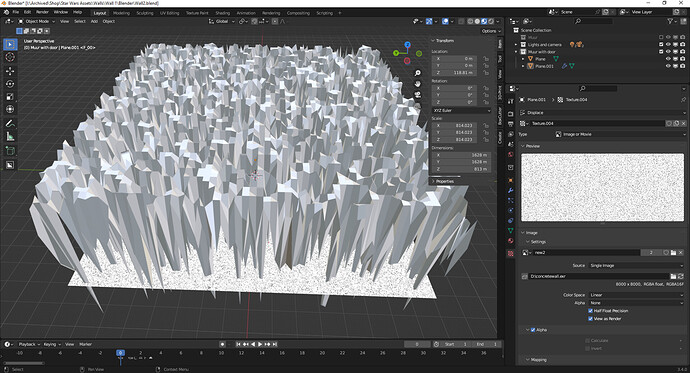Enable the Muur collection checkbox
This screenshot has width=690, height=373.
point(661,37)
